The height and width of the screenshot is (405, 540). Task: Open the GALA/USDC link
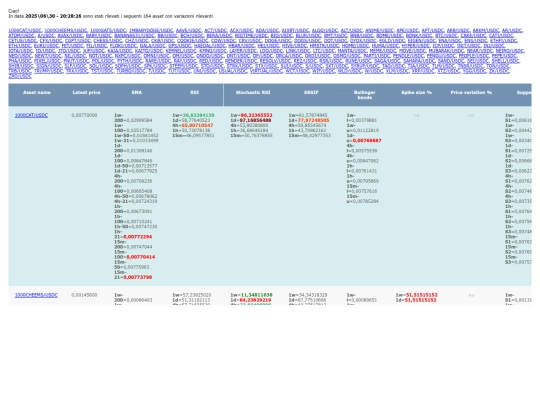point(153,45)
